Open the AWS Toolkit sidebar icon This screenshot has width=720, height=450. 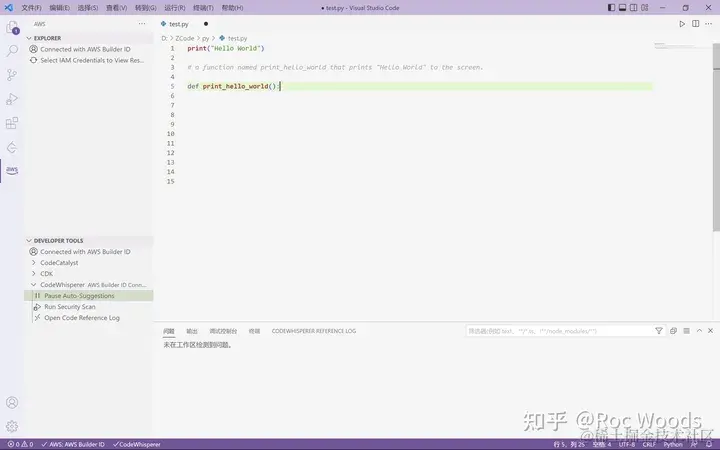coord(12,170)
